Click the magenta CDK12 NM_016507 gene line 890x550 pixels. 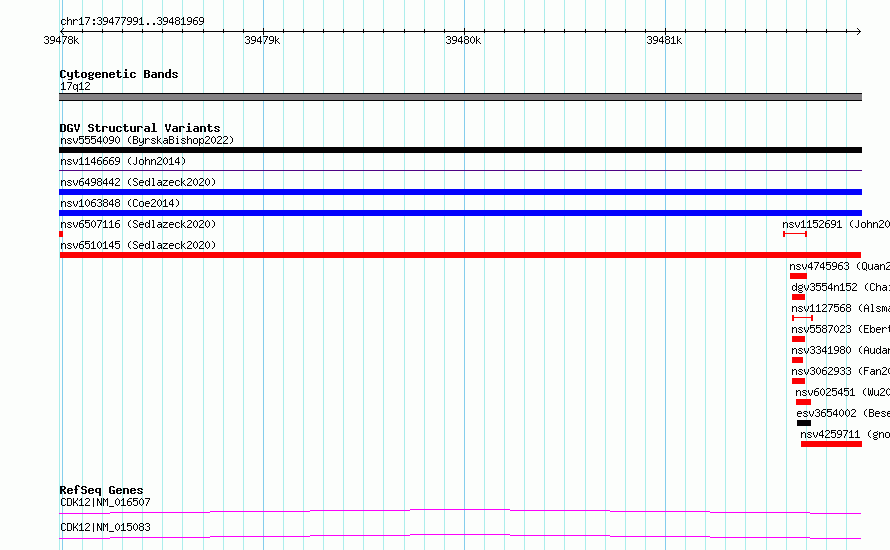pos(460,511)
